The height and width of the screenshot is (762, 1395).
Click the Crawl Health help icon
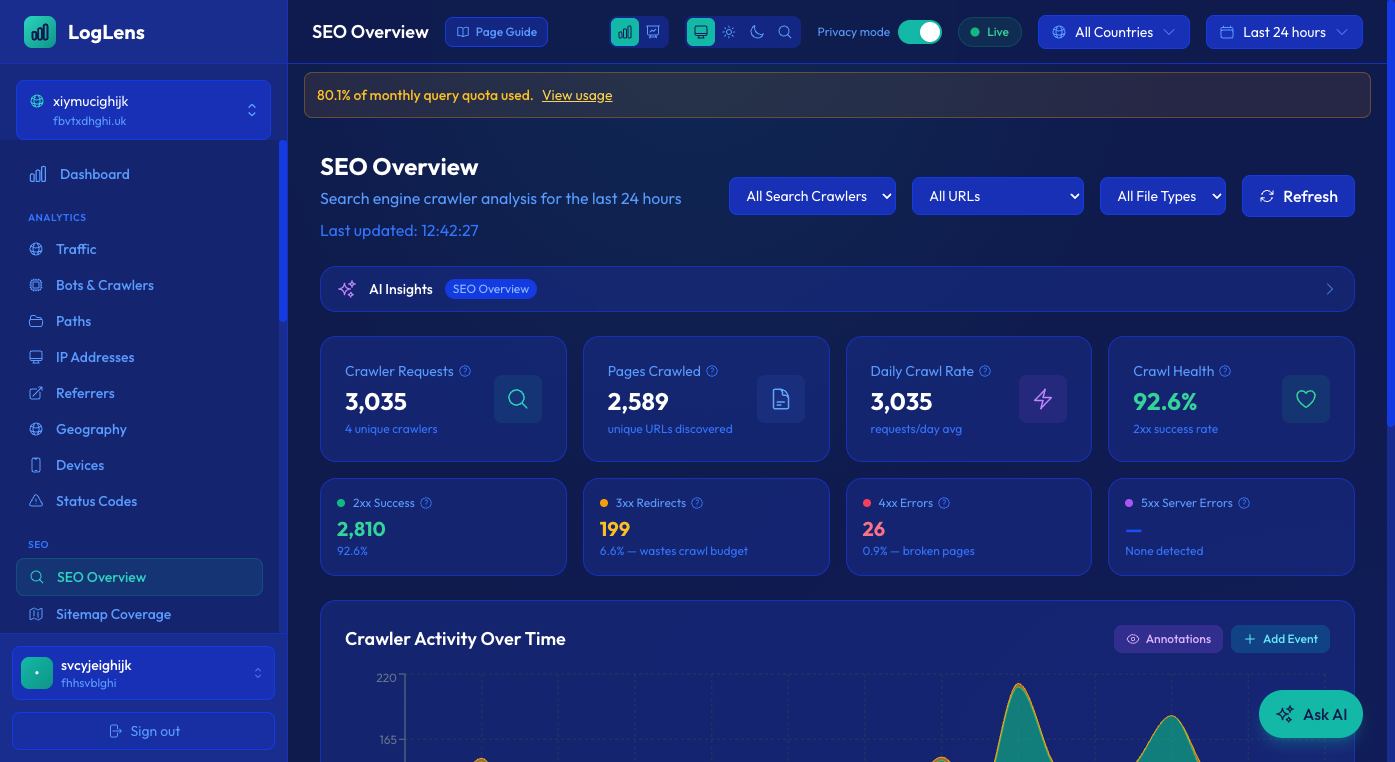tap(1225, 371)
